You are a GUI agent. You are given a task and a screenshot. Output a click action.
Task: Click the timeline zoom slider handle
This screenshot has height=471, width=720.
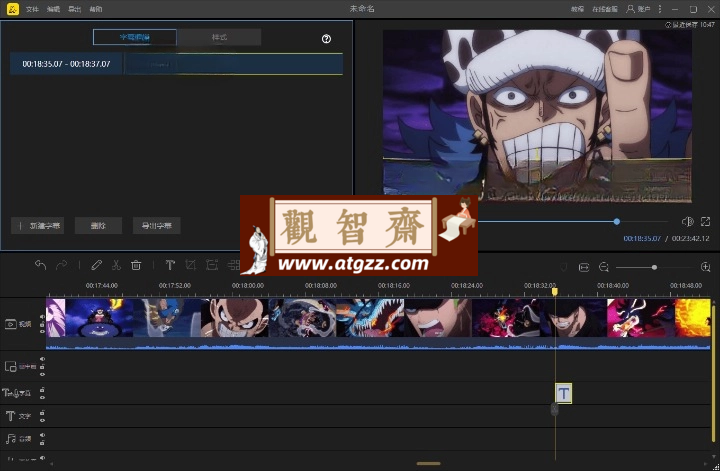pyautogui.click(x=654, y=267)
